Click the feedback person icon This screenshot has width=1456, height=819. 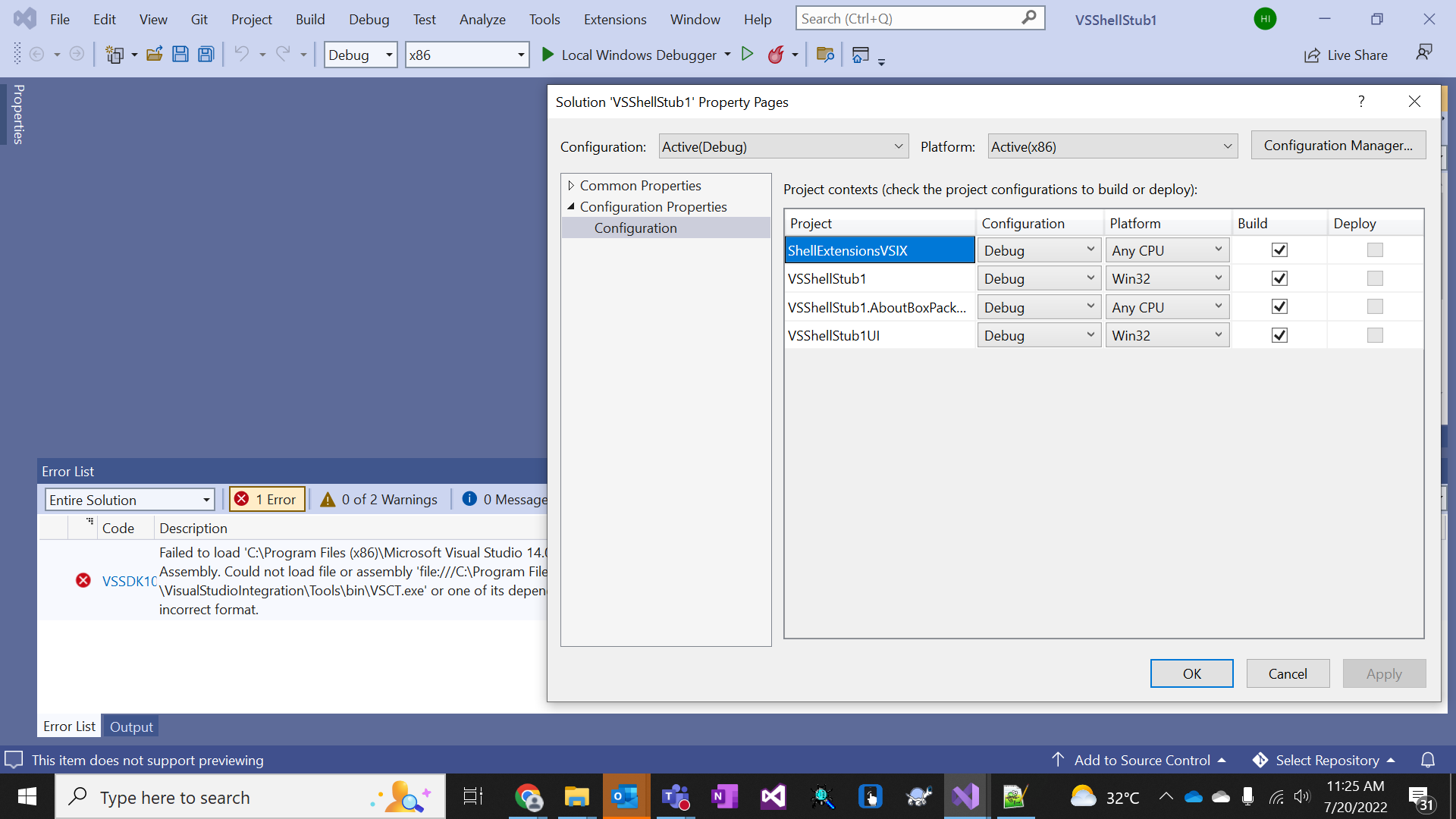coord(1423,53)
